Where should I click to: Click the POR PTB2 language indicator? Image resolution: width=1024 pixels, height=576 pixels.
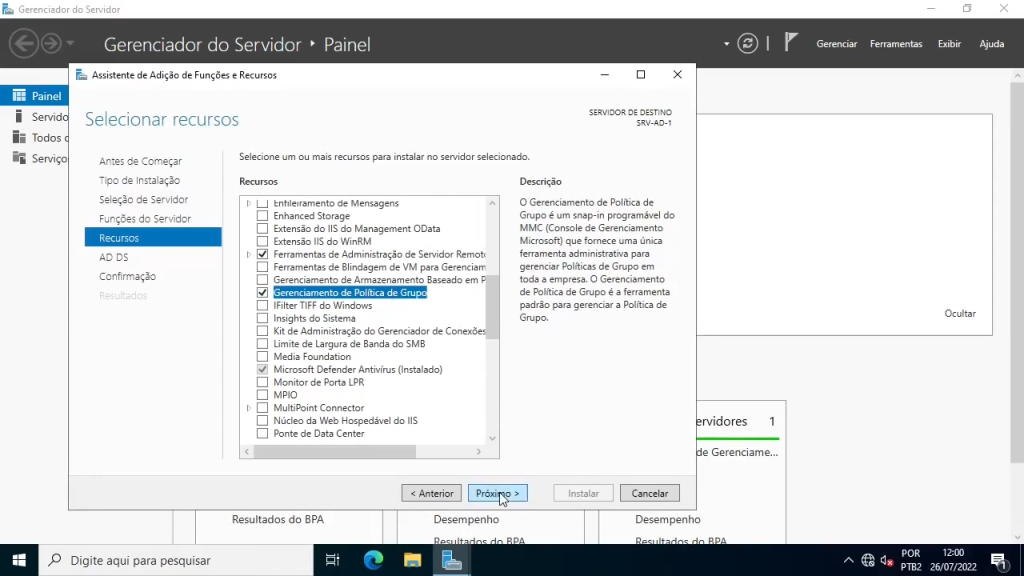point(911,560)
